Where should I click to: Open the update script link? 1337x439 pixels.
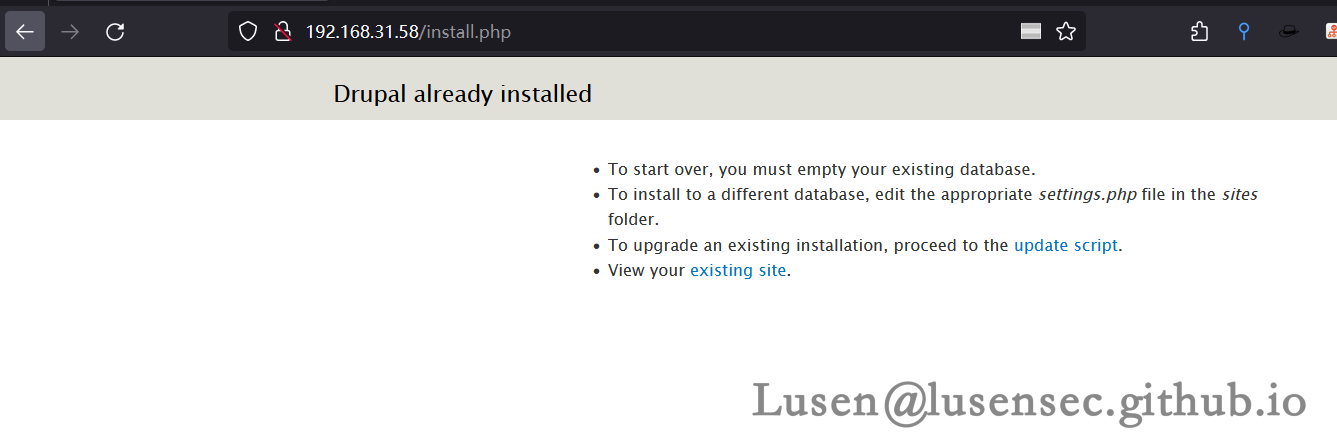tap(1065, 245)
